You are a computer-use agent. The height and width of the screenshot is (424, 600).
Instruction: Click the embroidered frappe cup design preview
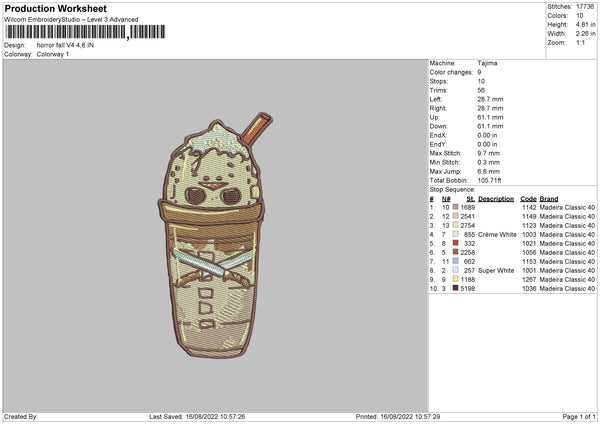213,235
